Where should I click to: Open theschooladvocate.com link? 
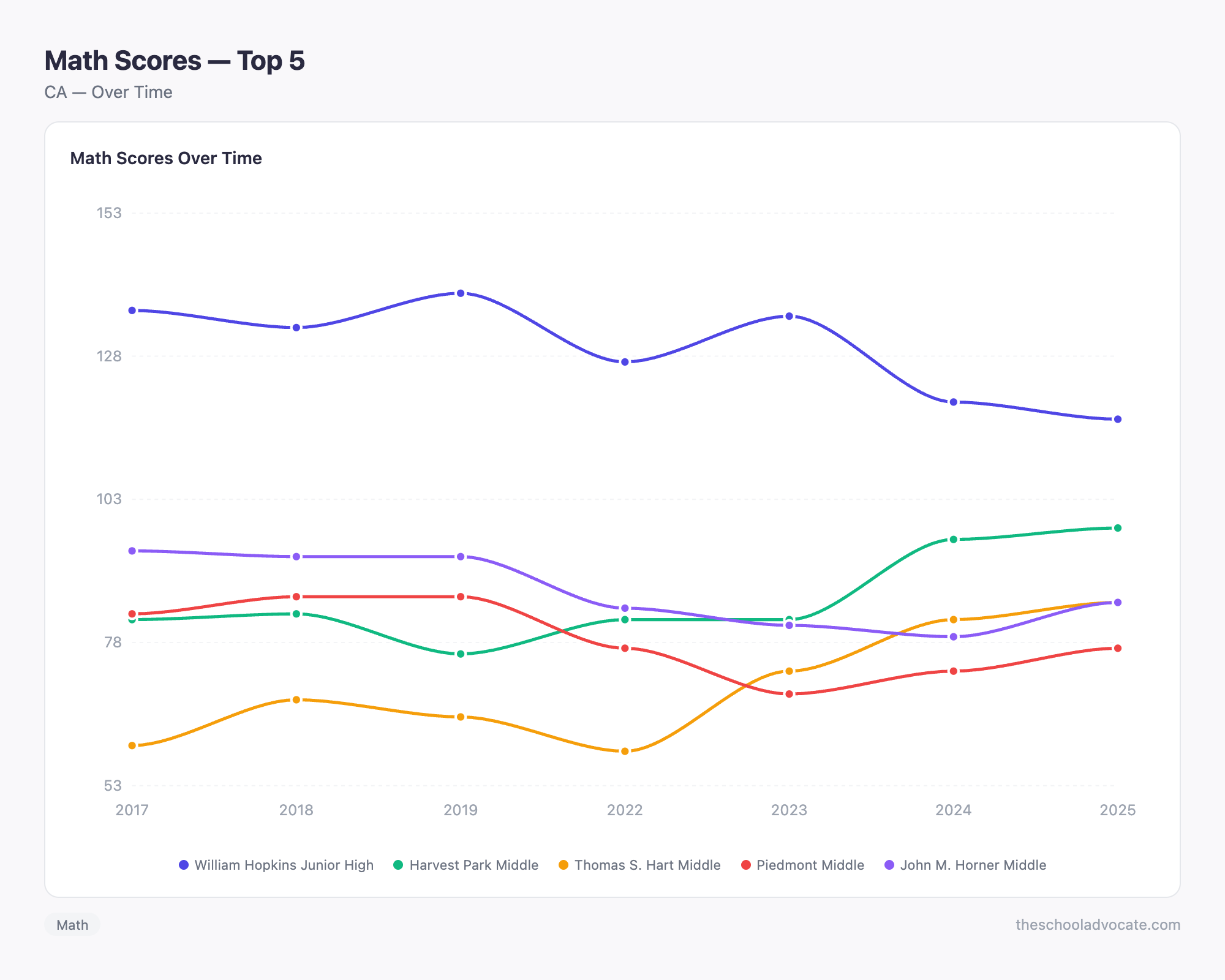(x=1098, y=925)
